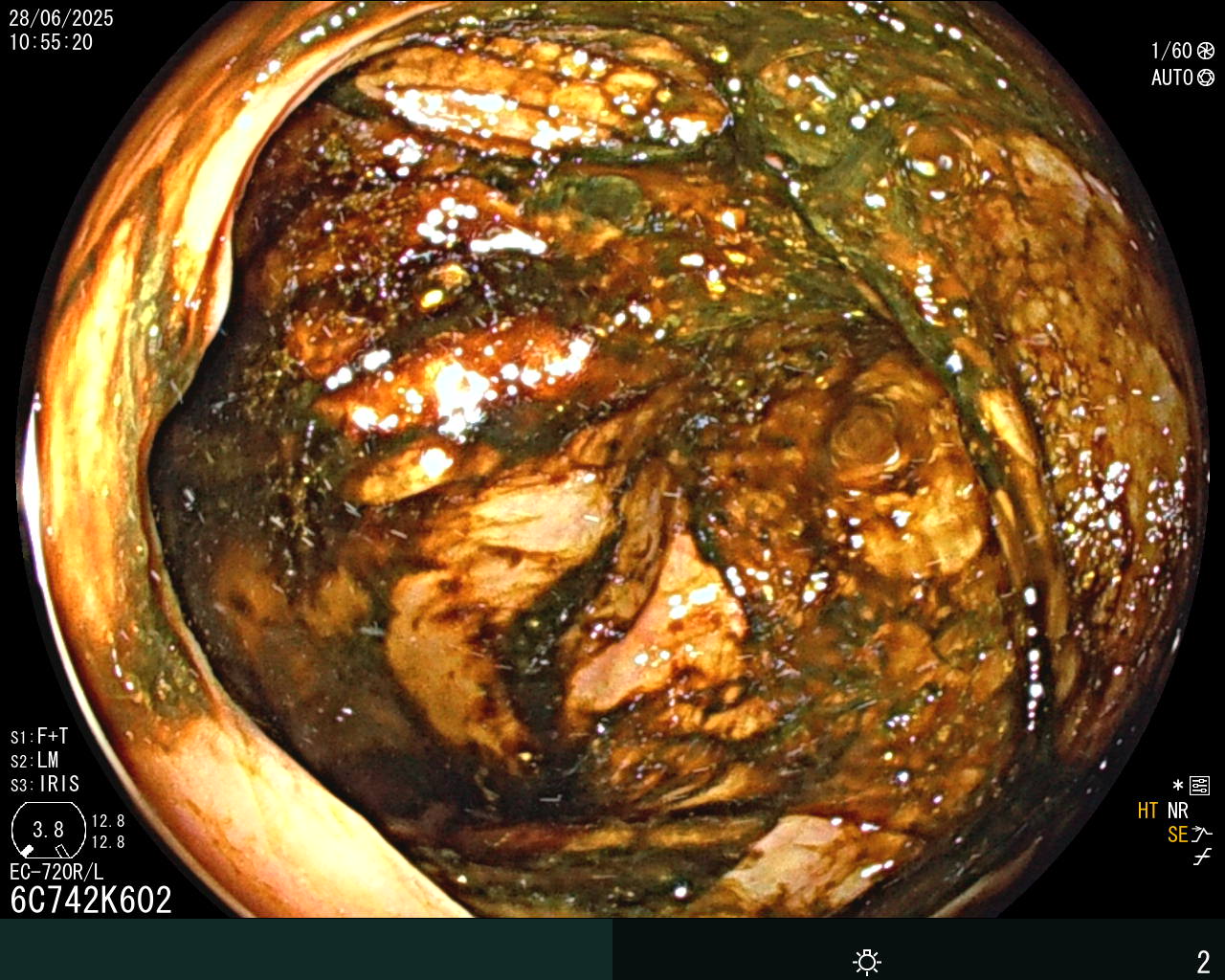Click the upper 12.8 diameter value
The height and width of the screenshot is (980, 1225).
pyautogui.click(x=108, y=821)
